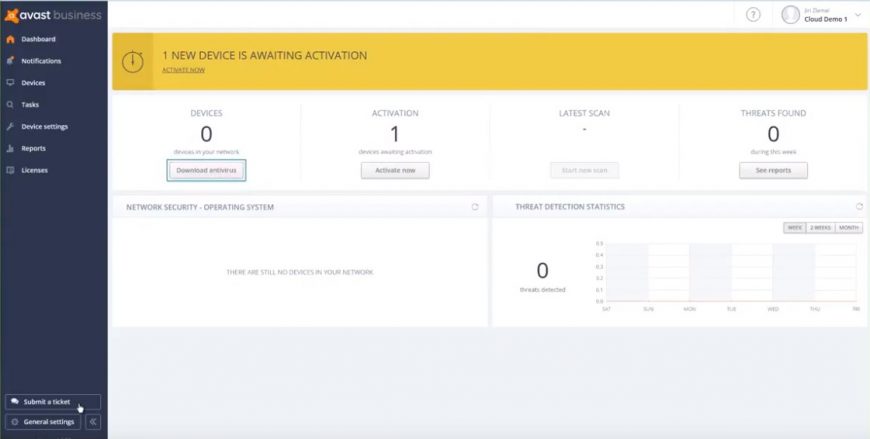The image size is (870, 439).
Task: Click the banner heading about new device
Action: tap(265, 55)
